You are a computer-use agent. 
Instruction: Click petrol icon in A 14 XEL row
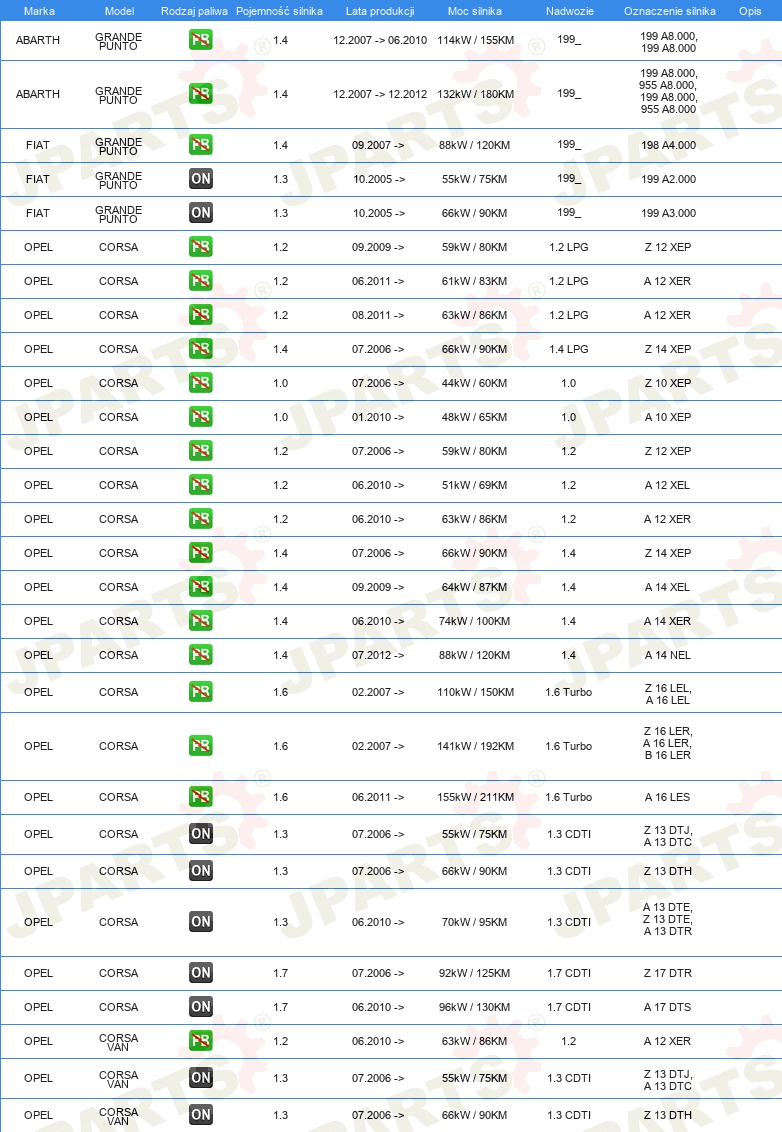point(201,586)
